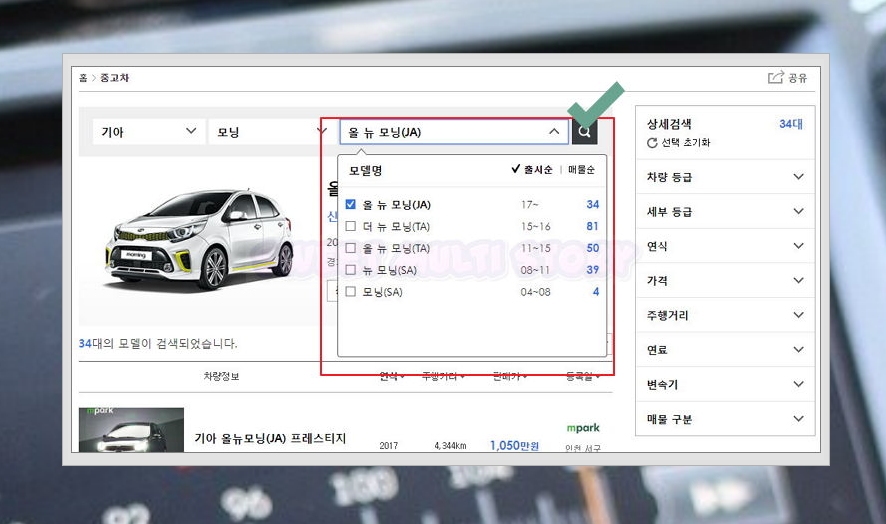The height and width of the screenshot is (524, 886).
Task: Sort listings by 연식 column
Action: pos(391,376)
